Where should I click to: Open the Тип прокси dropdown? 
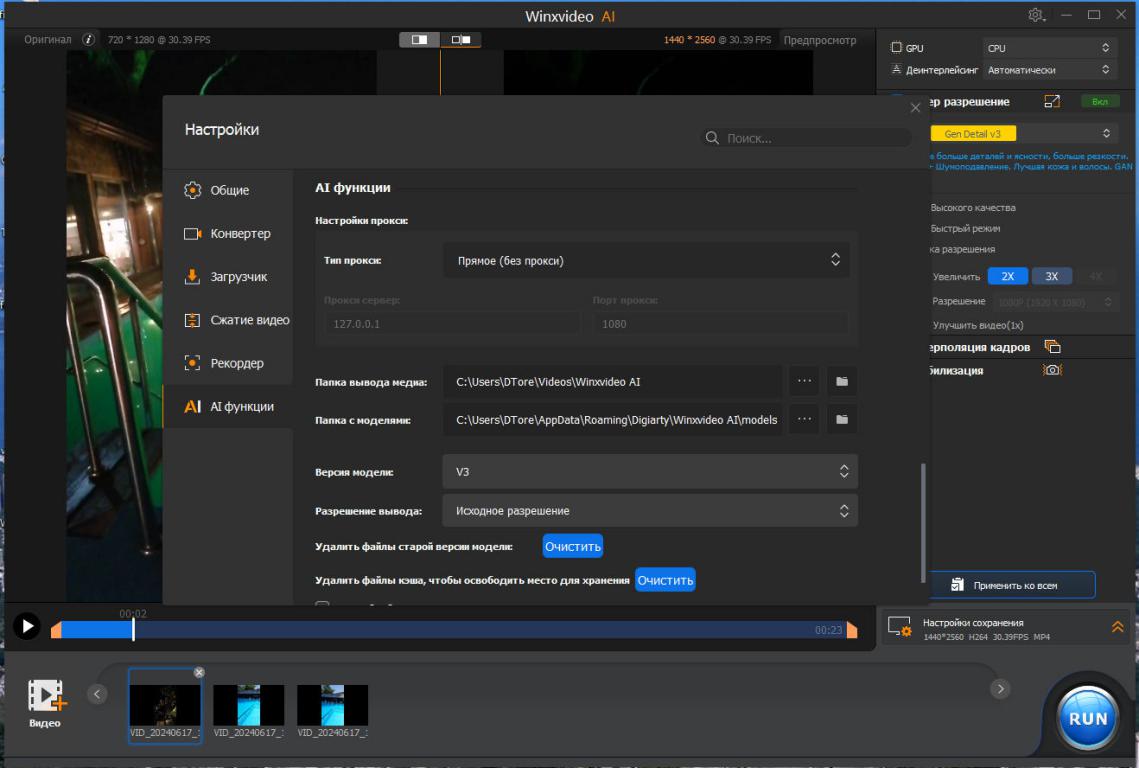(x=646, y=261)
